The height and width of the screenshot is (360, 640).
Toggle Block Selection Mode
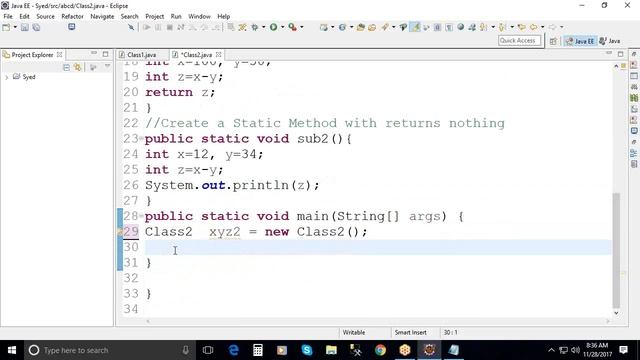(438, 27)
